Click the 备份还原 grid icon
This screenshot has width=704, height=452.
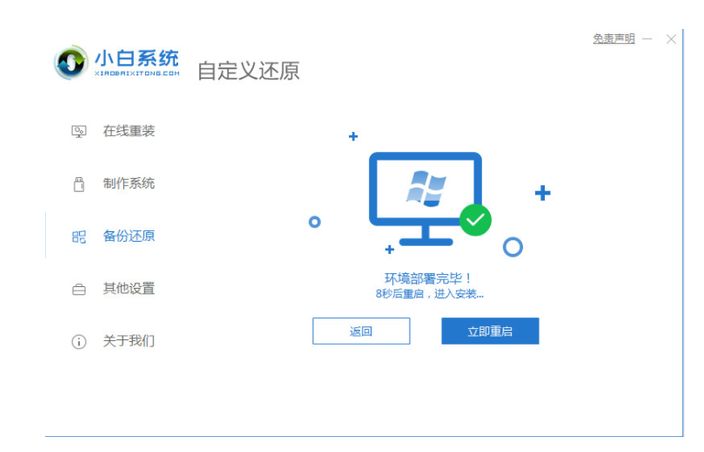[79, 237]
